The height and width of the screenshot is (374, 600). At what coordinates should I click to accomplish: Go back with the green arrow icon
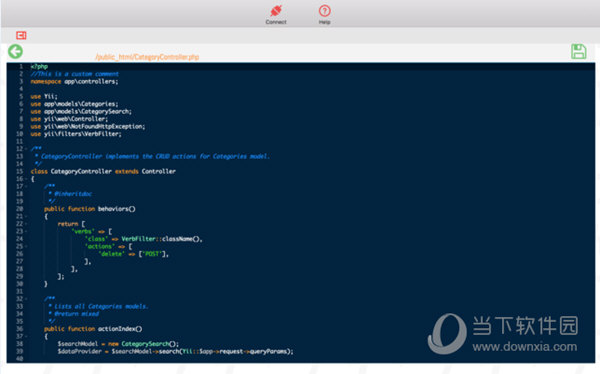[x=16, y=51]
